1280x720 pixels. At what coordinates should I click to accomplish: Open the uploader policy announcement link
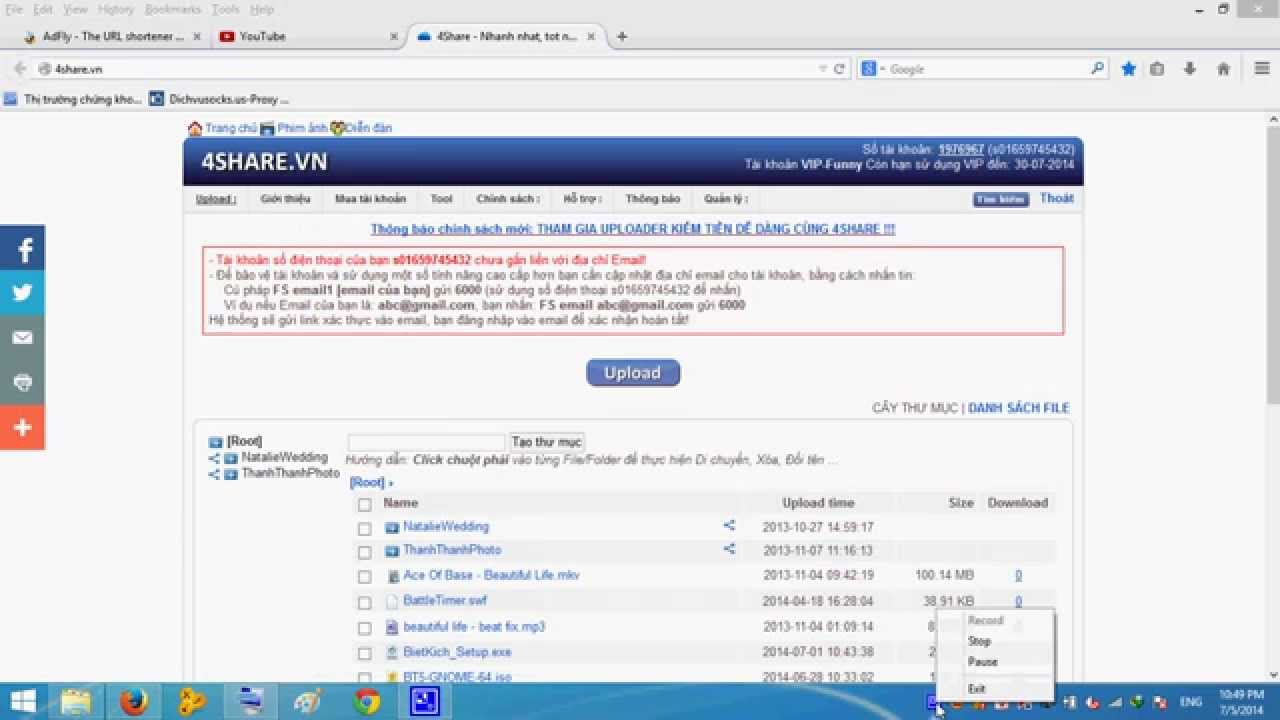point(633,229)
